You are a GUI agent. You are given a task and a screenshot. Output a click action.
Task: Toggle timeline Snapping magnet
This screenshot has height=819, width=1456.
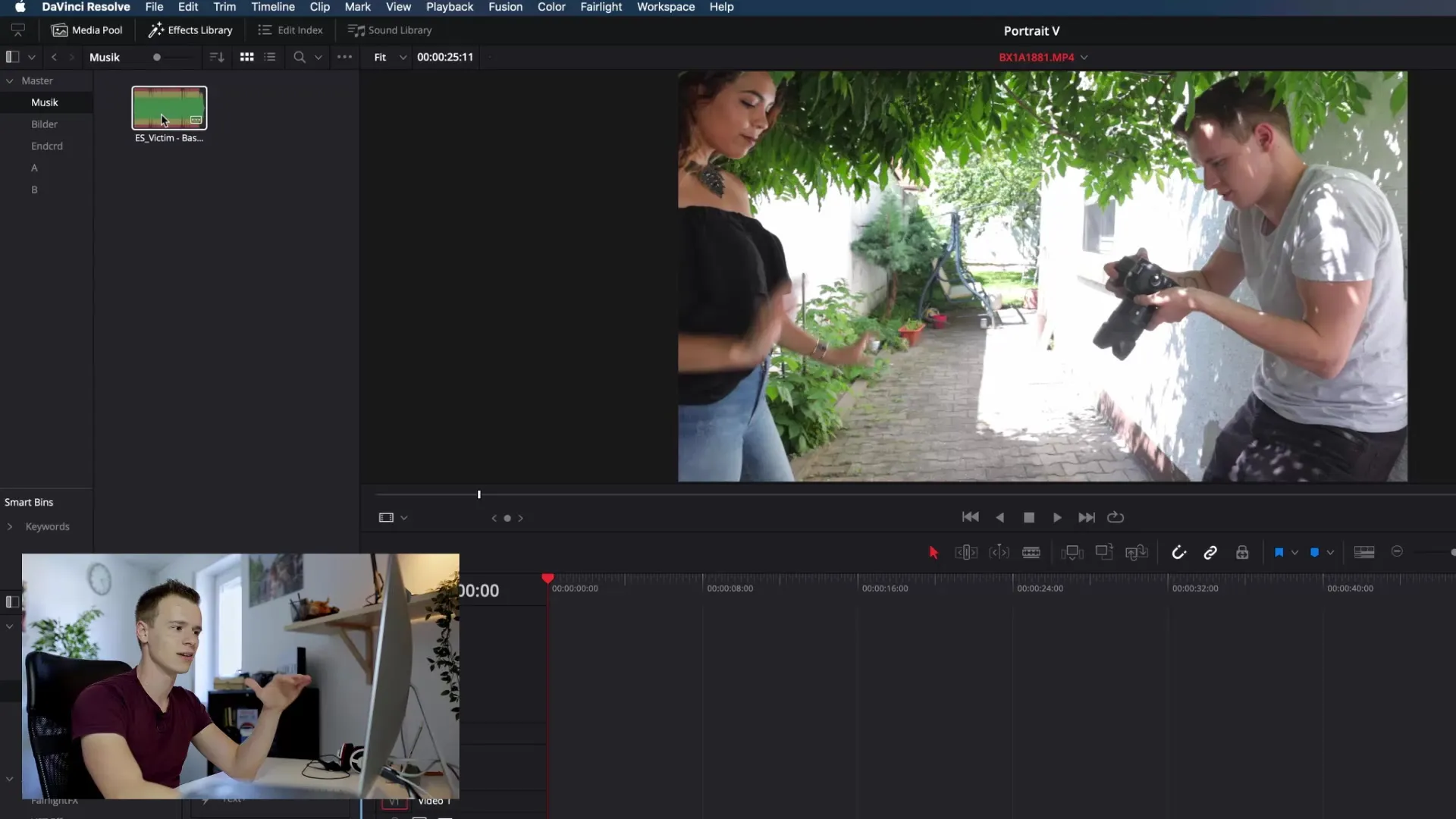(1178, 553)
